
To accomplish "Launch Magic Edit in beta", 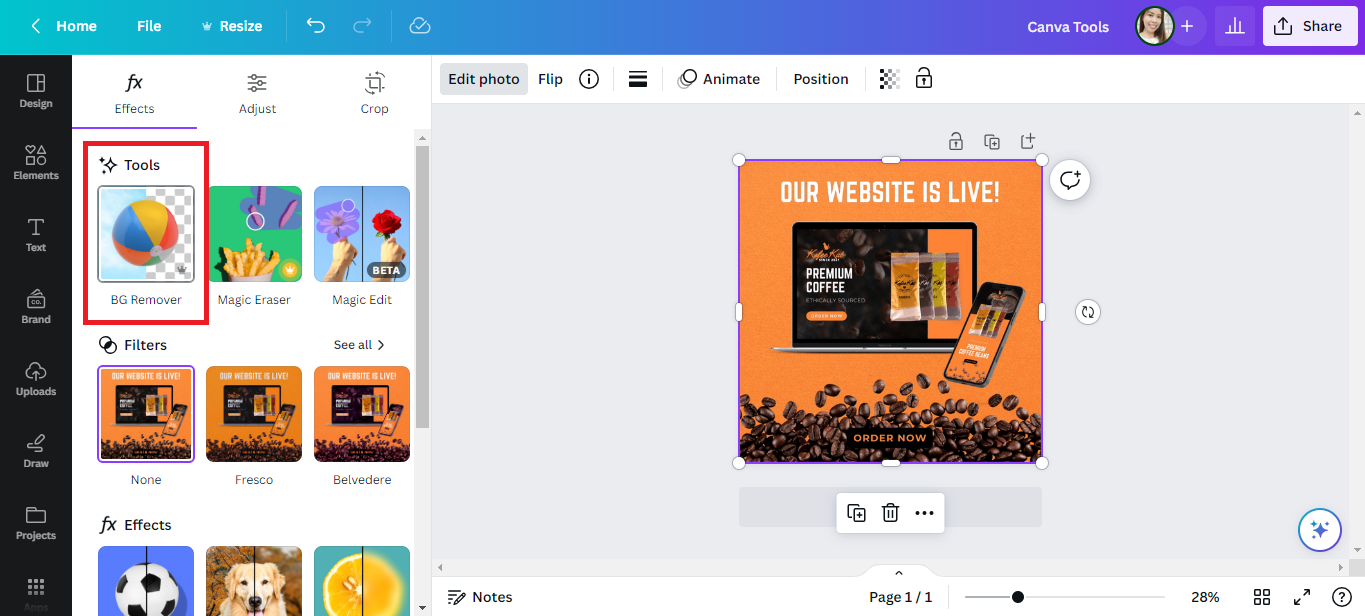I will coord(361,234).
